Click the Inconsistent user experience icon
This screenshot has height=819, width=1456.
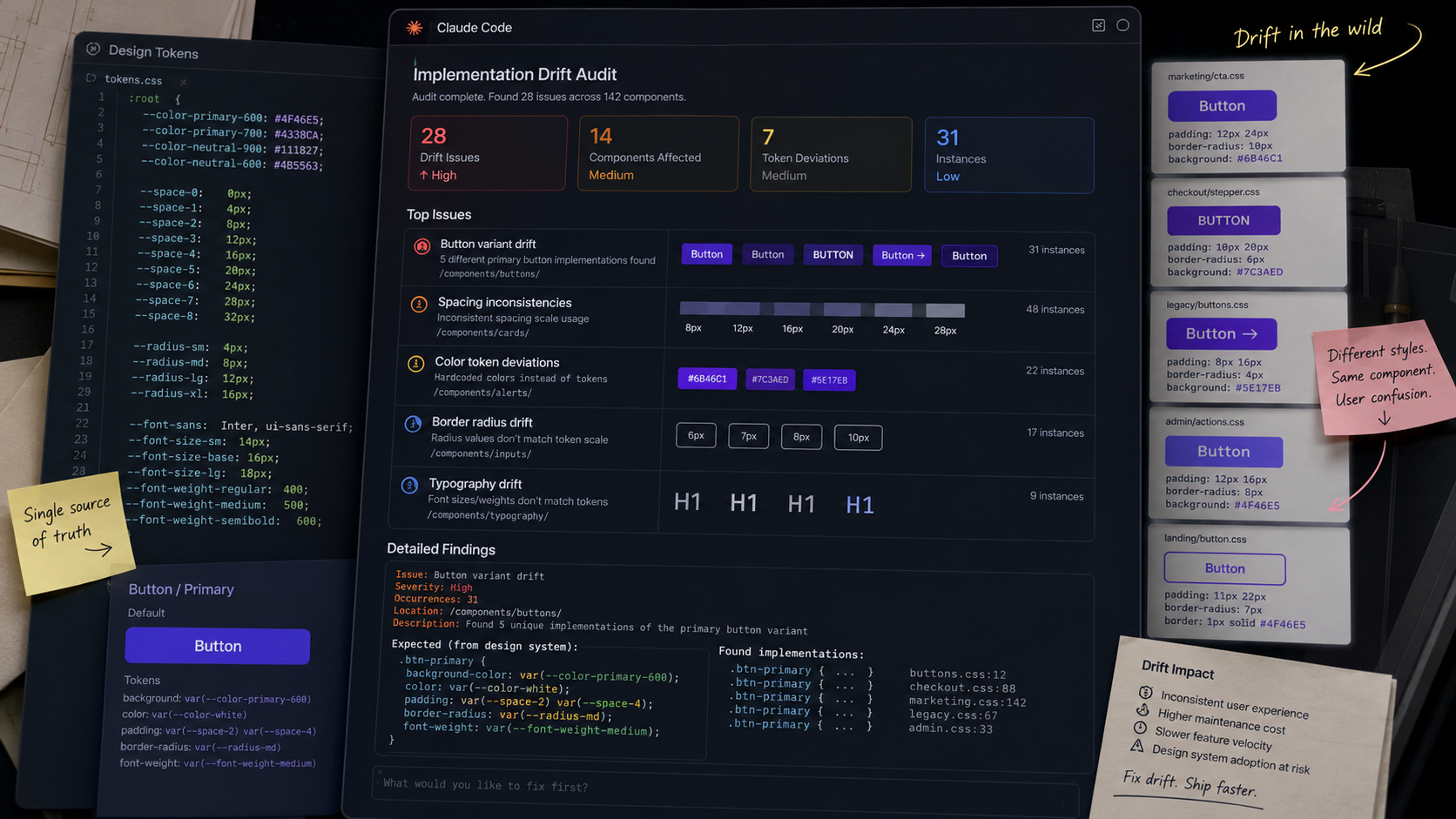[1146, 693]
